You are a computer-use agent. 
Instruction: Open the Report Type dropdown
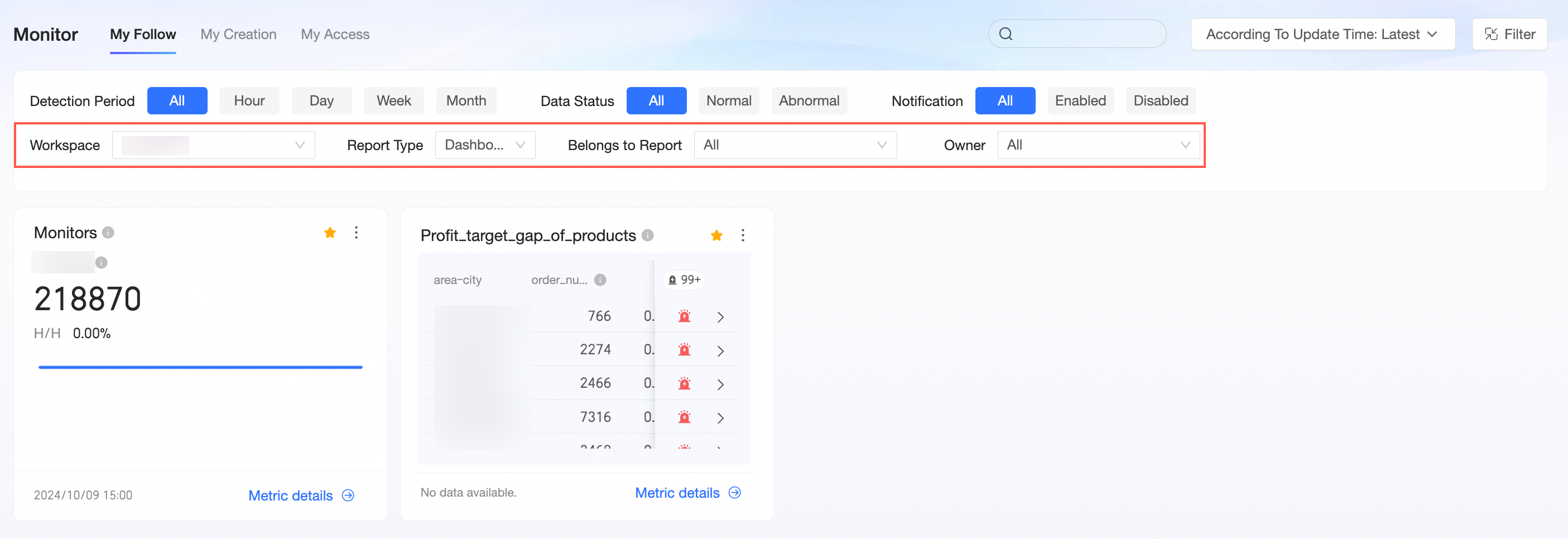point(485,145)
